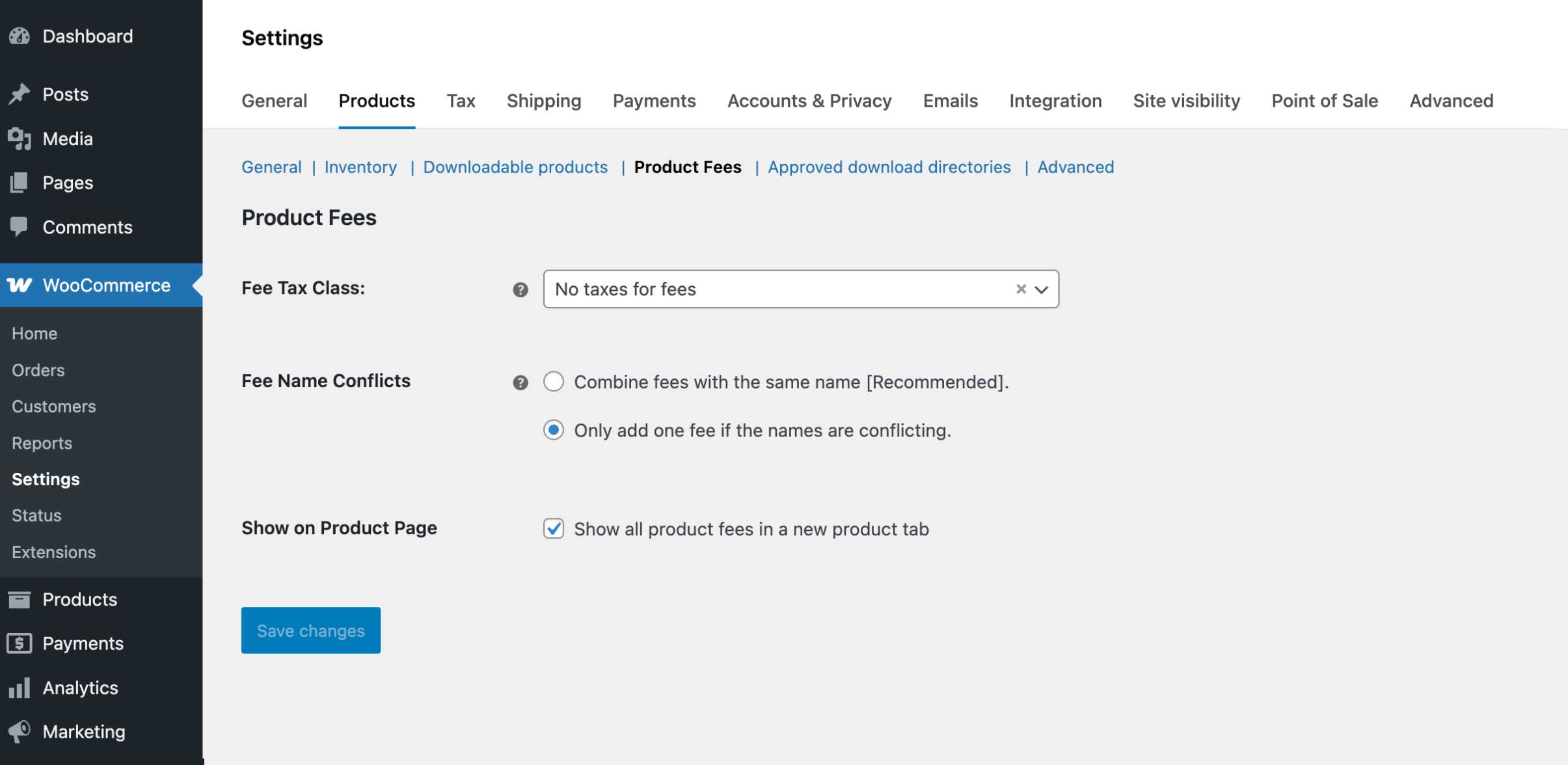1568x765 pixels.
Task: Click the Save changes button
Action: tap(310, 630)
